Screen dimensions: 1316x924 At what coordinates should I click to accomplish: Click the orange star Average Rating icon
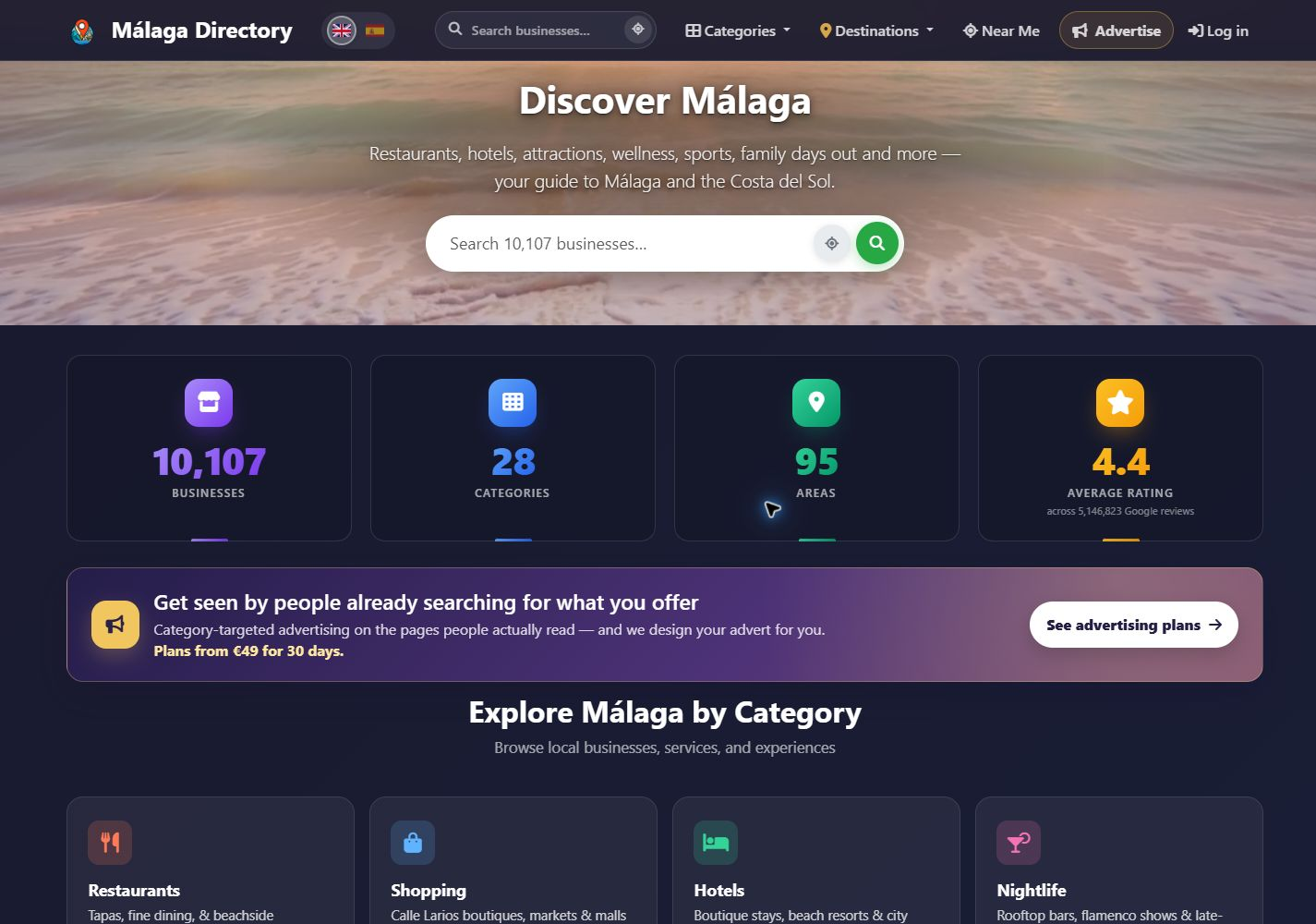tap(1120, 403)
